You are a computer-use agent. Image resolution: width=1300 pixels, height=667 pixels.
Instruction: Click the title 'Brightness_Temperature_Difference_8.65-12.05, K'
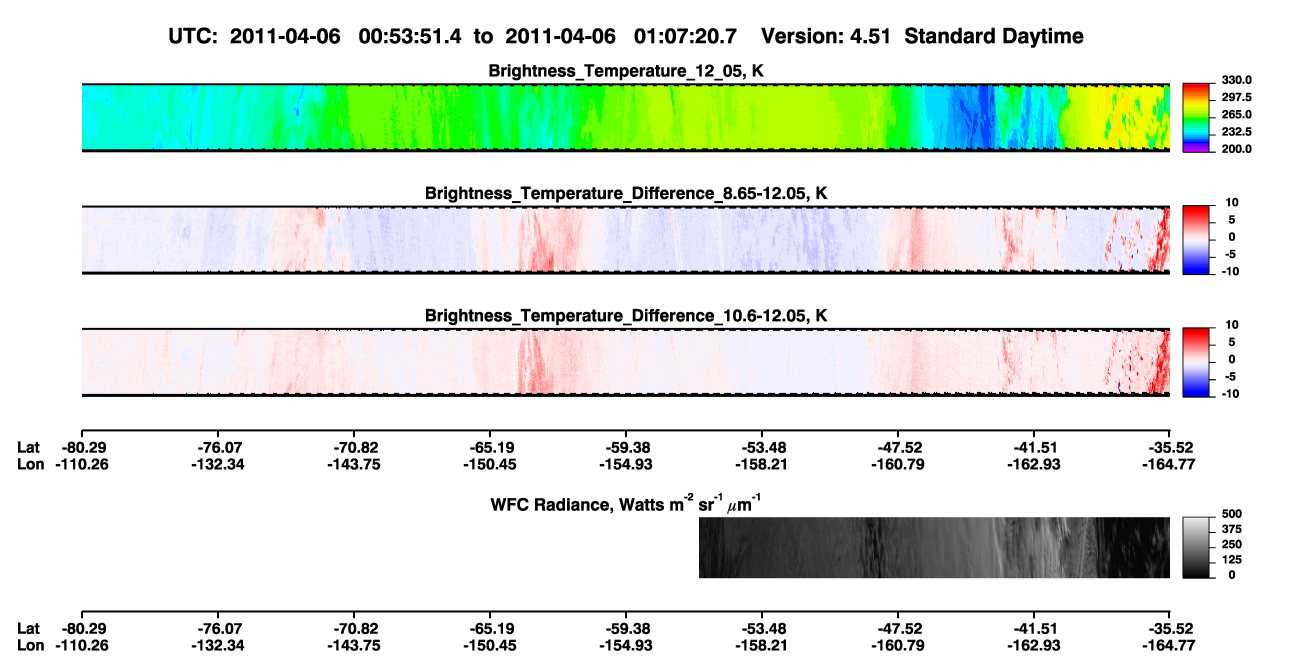click(x=625, y=193)
